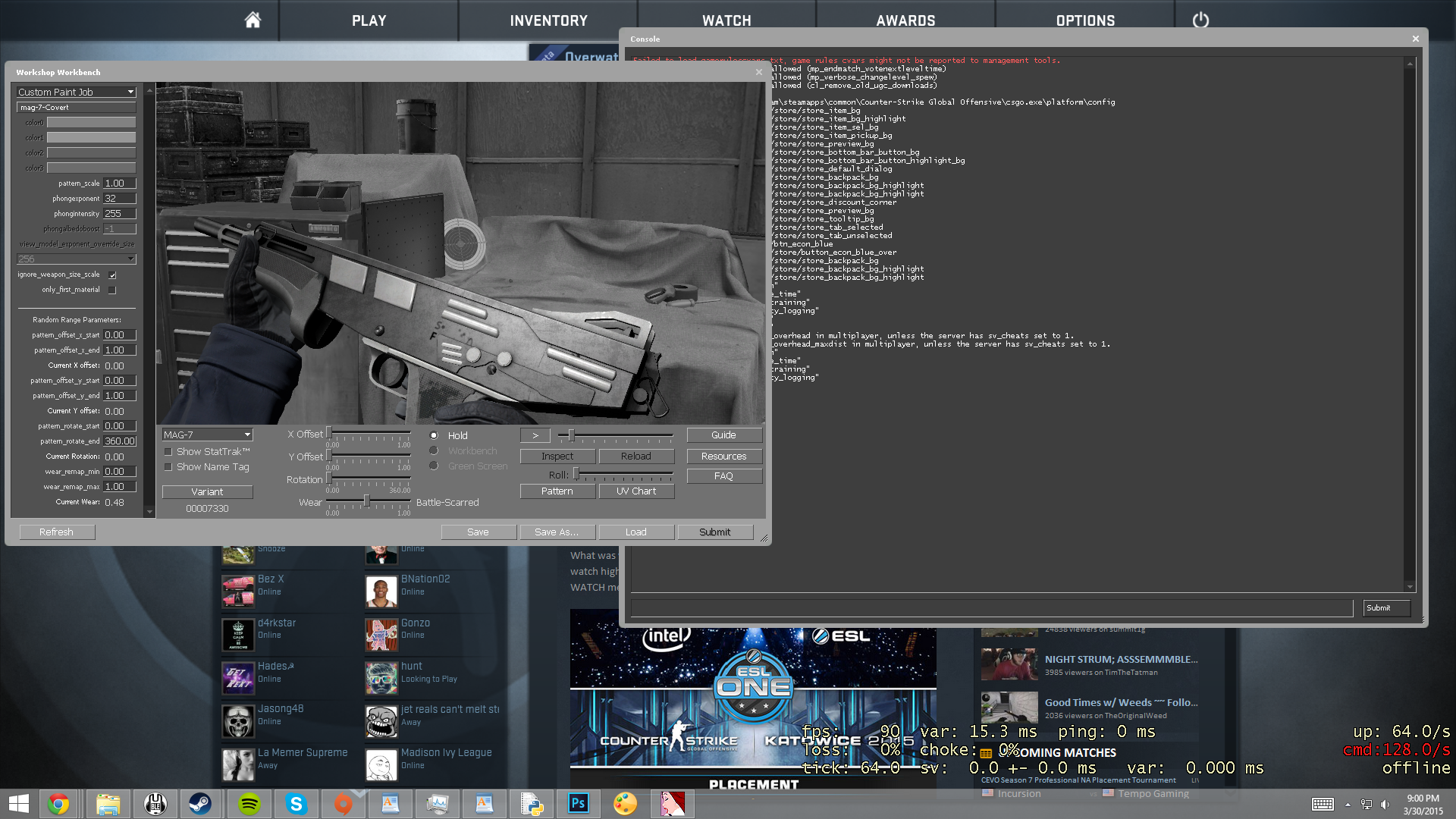This screenshot has width=1456, height=819.
Task: Click the Home icon in top menu
Action: tap(253, 20)
